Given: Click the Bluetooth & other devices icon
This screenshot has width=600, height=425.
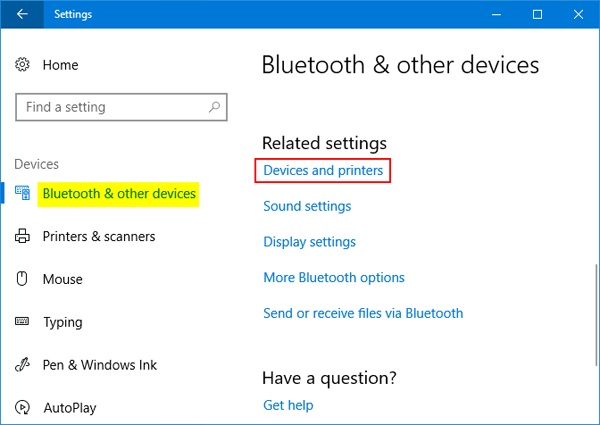Looking at the screenshot, I should (23, 194).
